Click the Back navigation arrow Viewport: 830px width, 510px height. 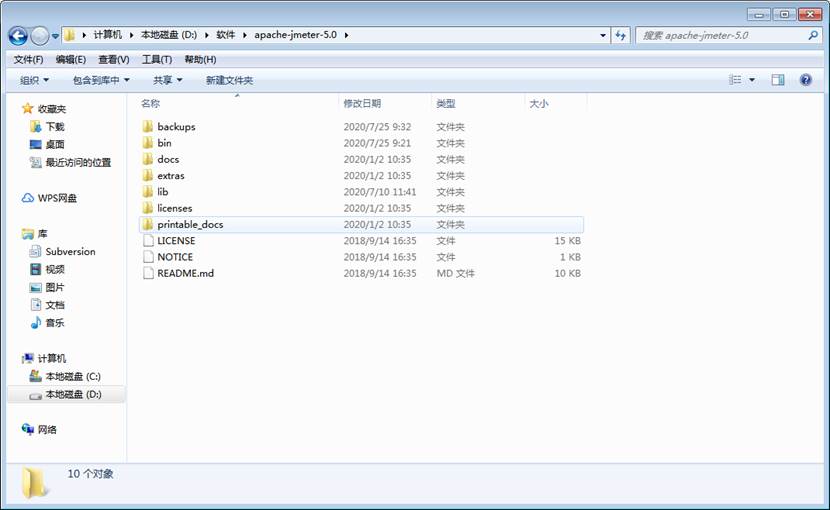click(x=17, y=36)
